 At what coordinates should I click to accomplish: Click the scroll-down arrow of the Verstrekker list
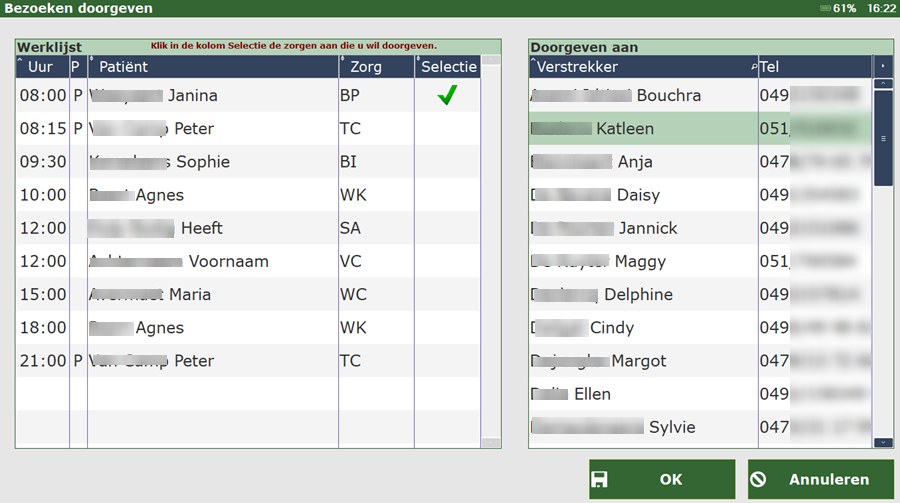click(883, 442)
